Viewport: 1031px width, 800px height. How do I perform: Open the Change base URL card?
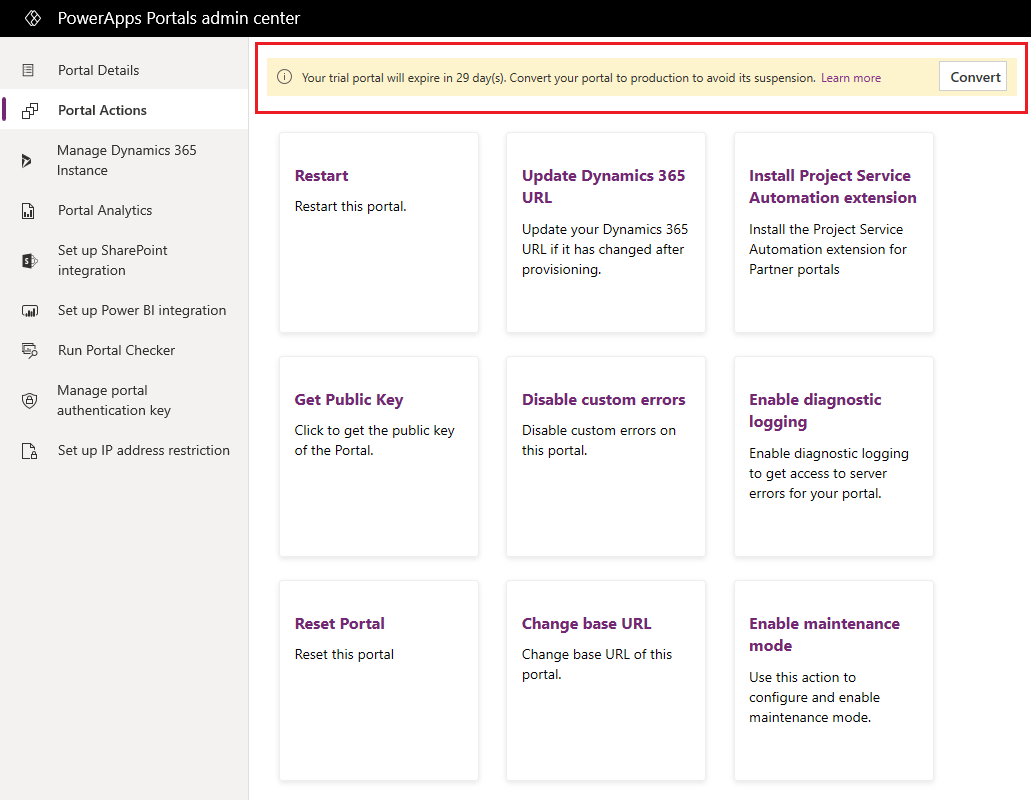click(606, 680)
